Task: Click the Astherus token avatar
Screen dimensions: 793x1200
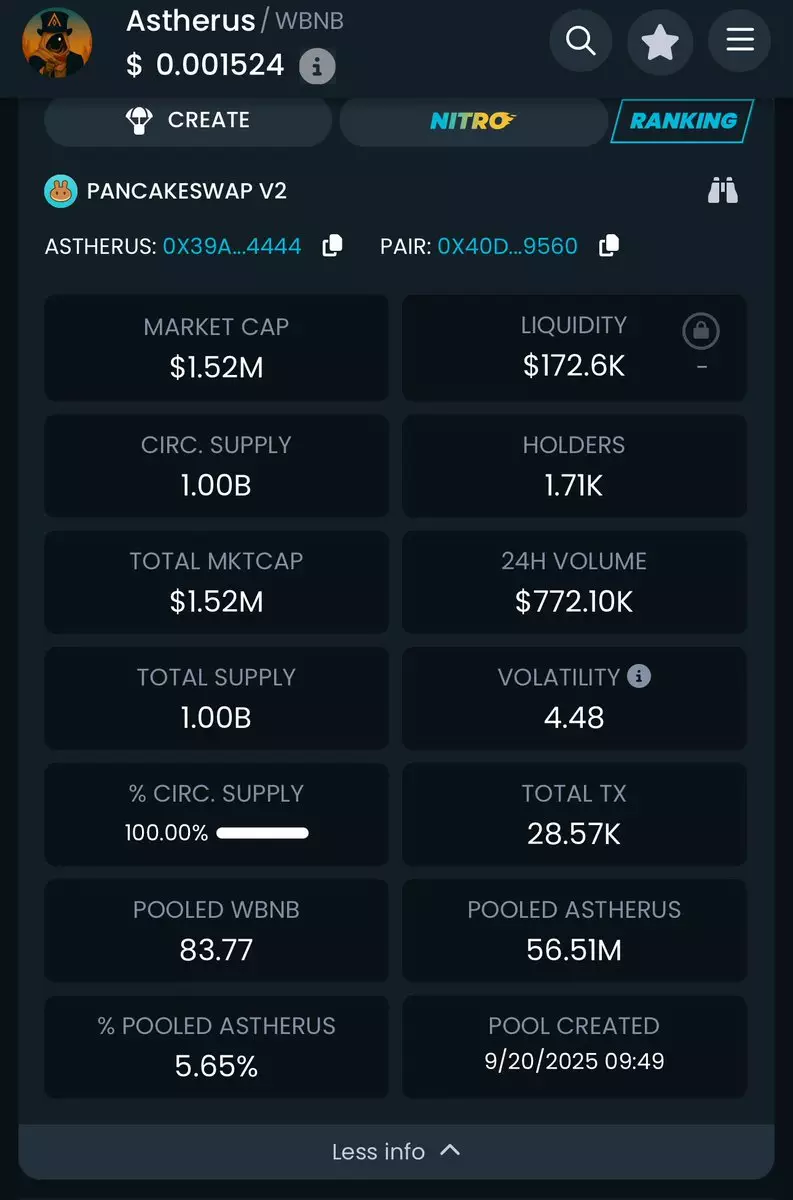Action: 57,43
